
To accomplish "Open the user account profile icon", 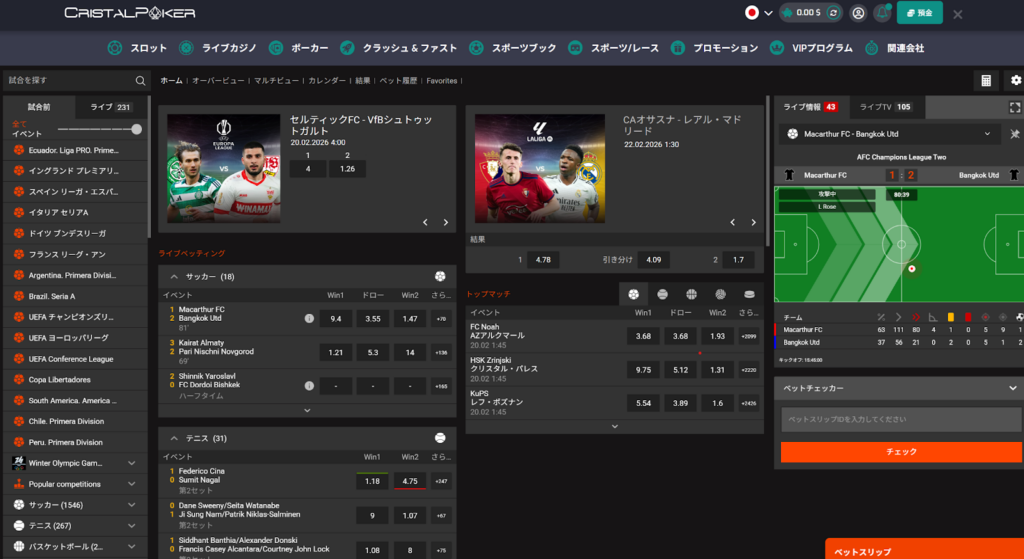I will (x=858, y=12).
